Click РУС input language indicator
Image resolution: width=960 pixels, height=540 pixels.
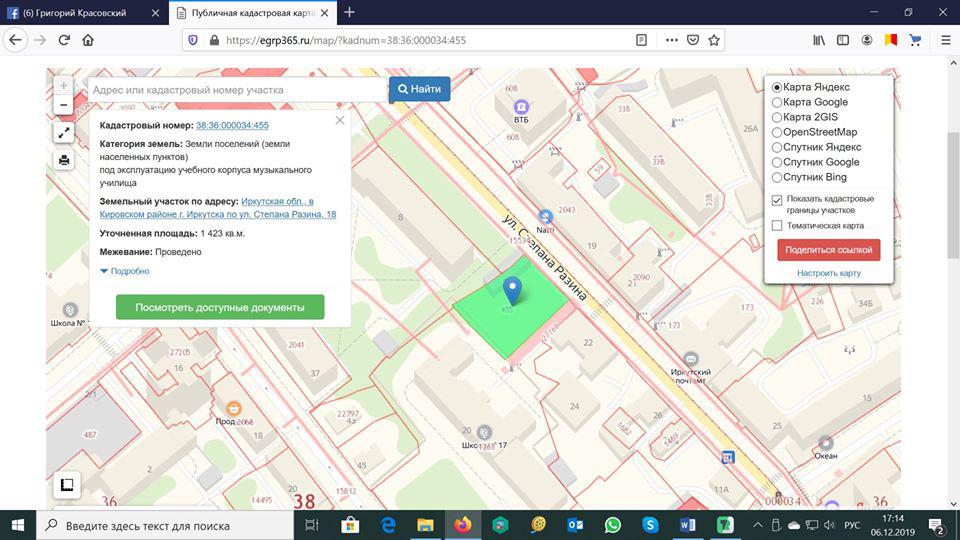tap(852, 525)
